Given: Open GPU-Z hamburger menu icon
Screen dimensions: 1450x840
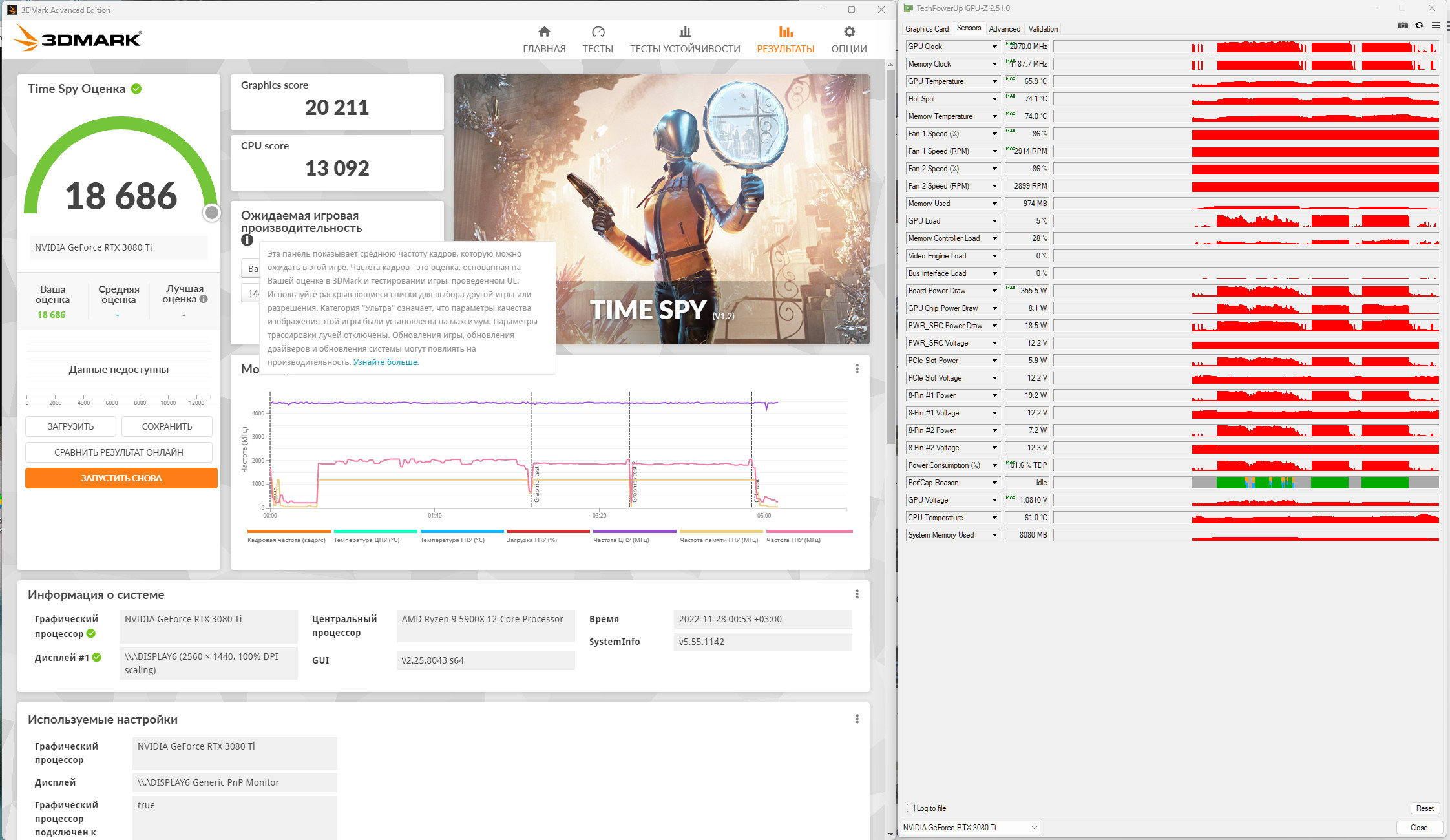Looking at the screenshot, I should tap(1436, 26).
